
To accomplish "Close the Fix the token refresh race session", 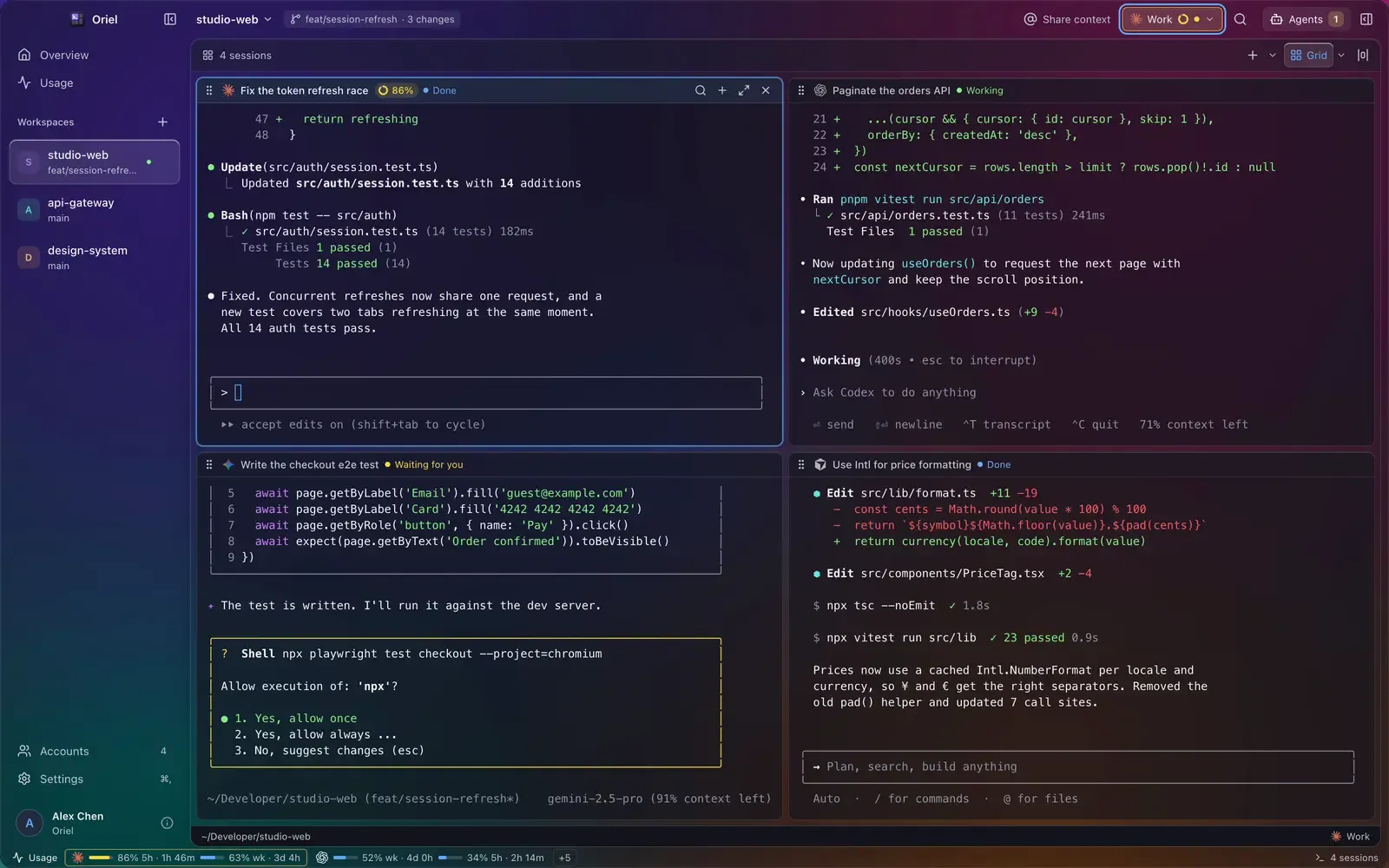I will coord(766,90).
